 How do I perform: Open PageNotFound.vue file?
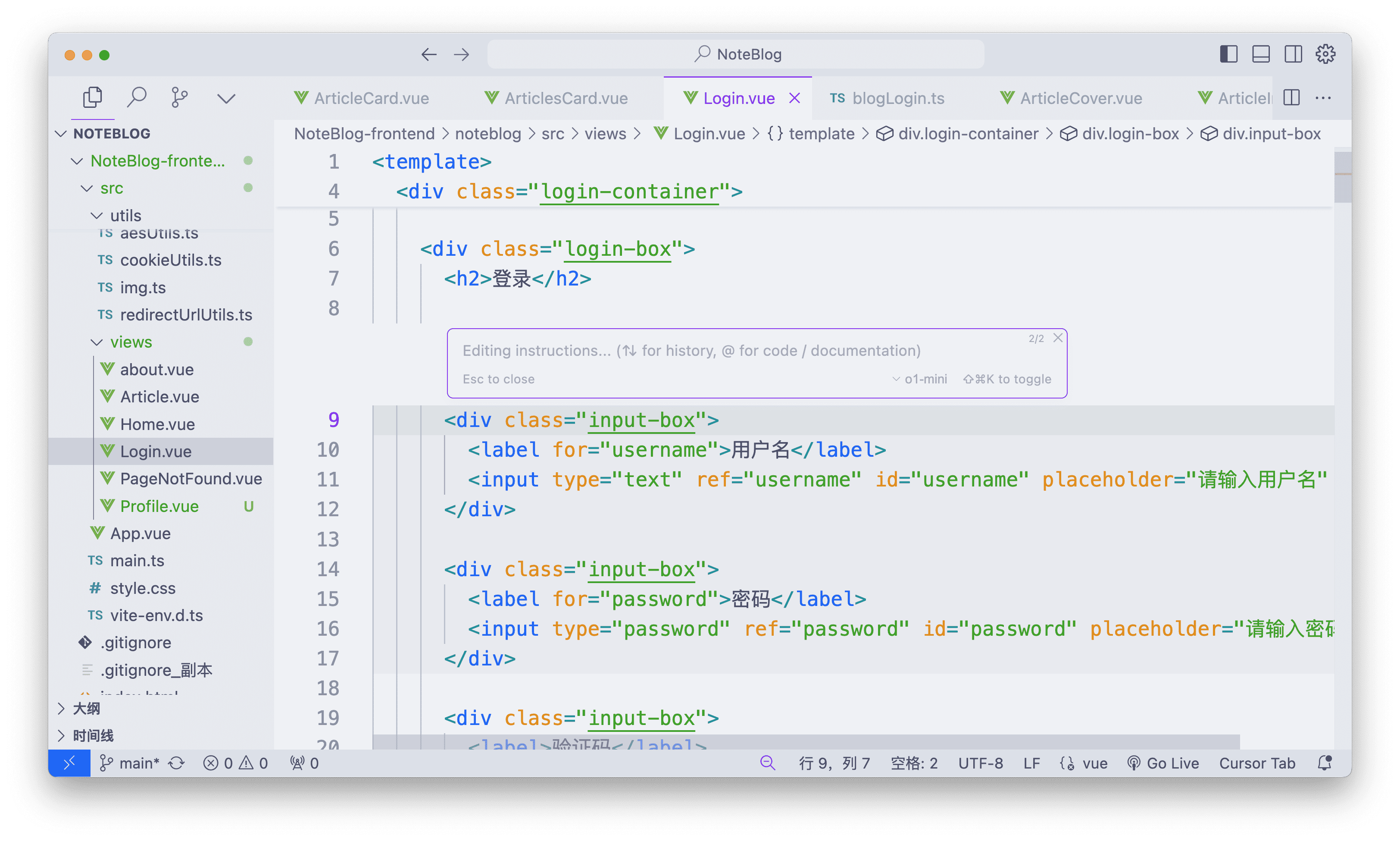pos(161,479)
